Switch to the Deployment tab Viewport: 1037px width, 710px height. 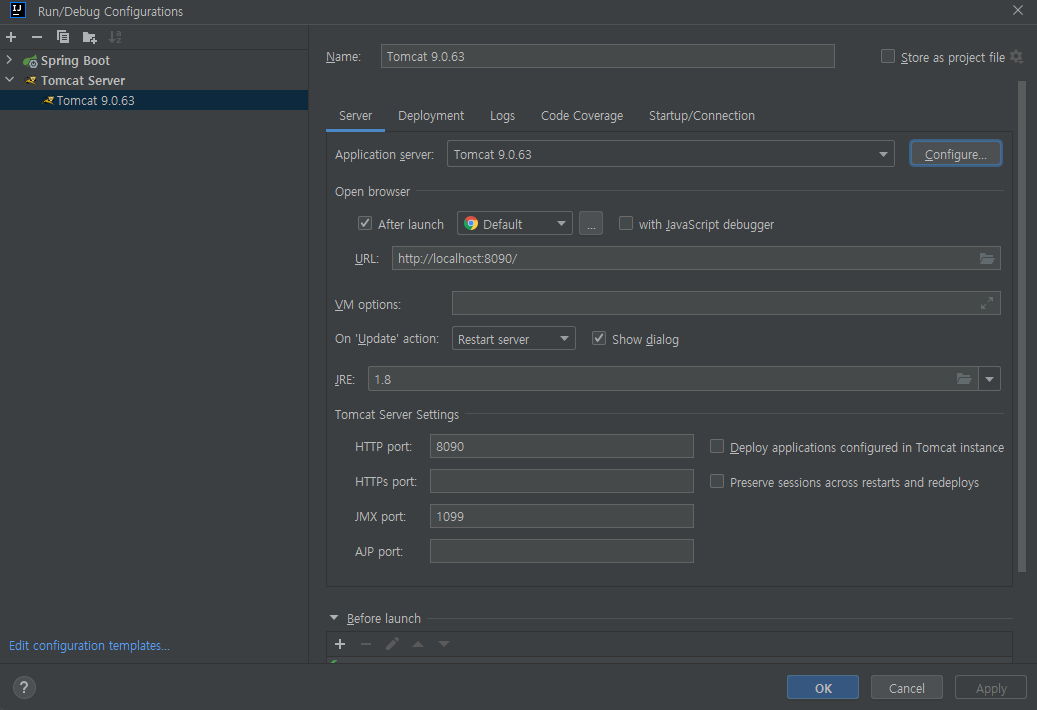tap(431, 116)
